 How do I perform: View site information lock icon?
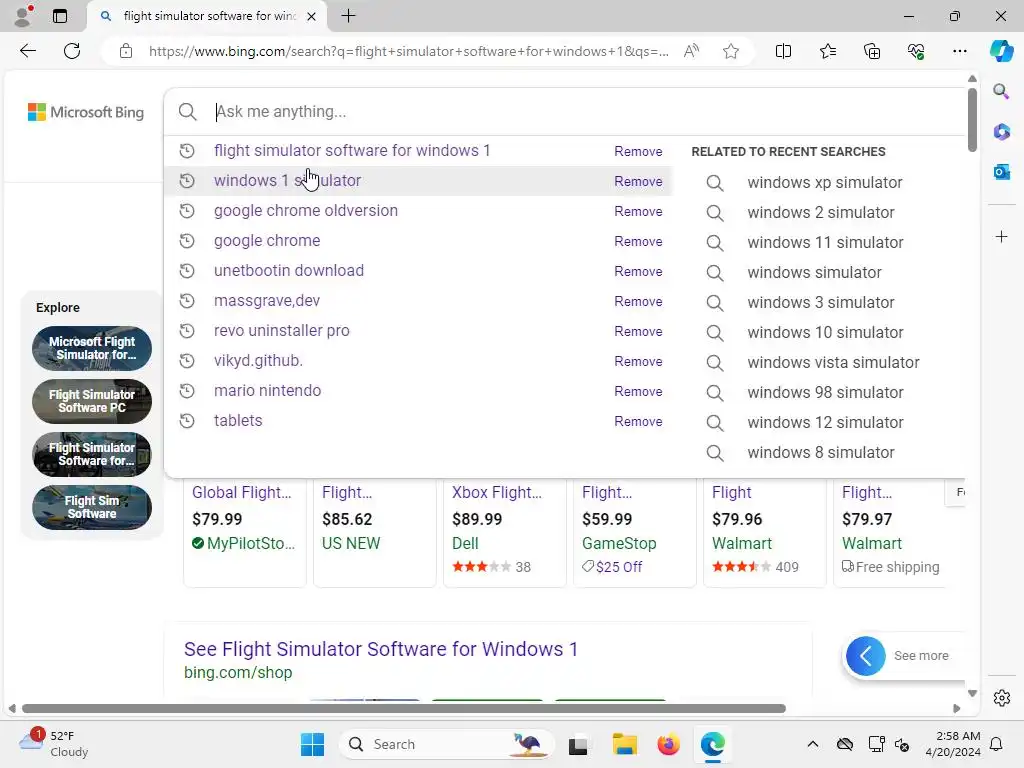pos(126,51)
